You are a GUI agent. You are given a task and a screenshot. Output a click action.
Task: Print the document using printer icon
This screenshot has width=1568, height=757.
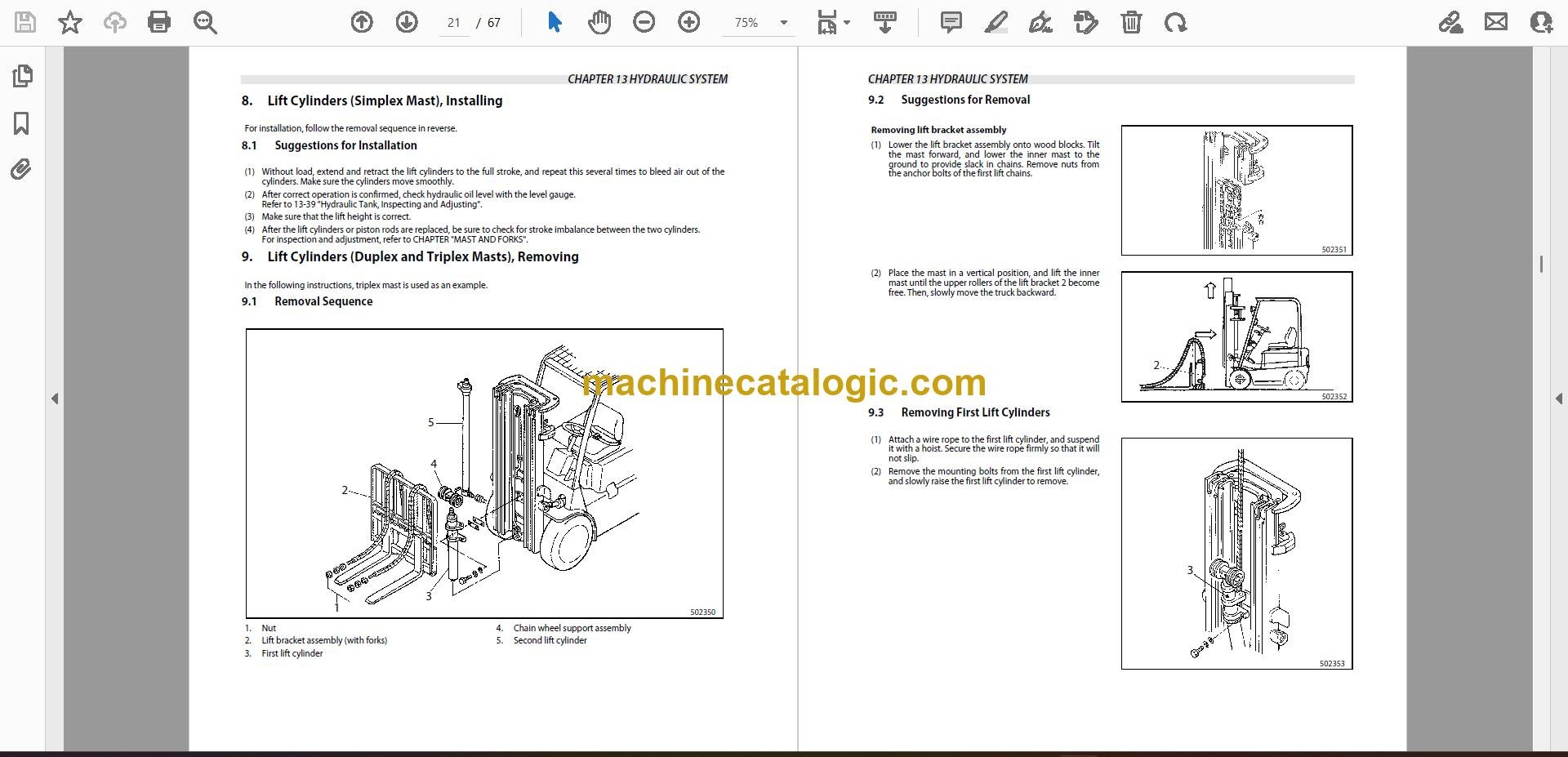[159, 23]
